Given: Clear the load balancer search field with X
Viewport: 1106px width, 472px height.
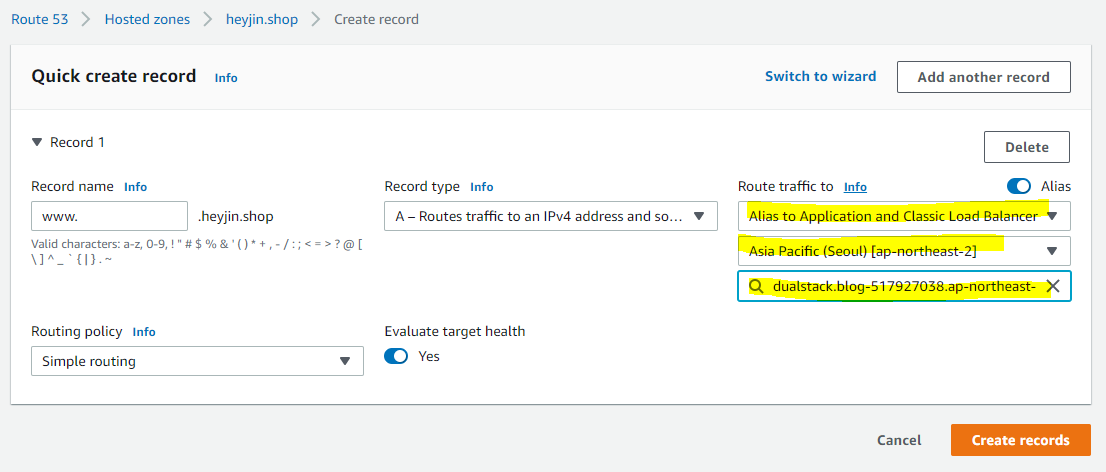Looking at the screenshot, I should [1052, 287].
